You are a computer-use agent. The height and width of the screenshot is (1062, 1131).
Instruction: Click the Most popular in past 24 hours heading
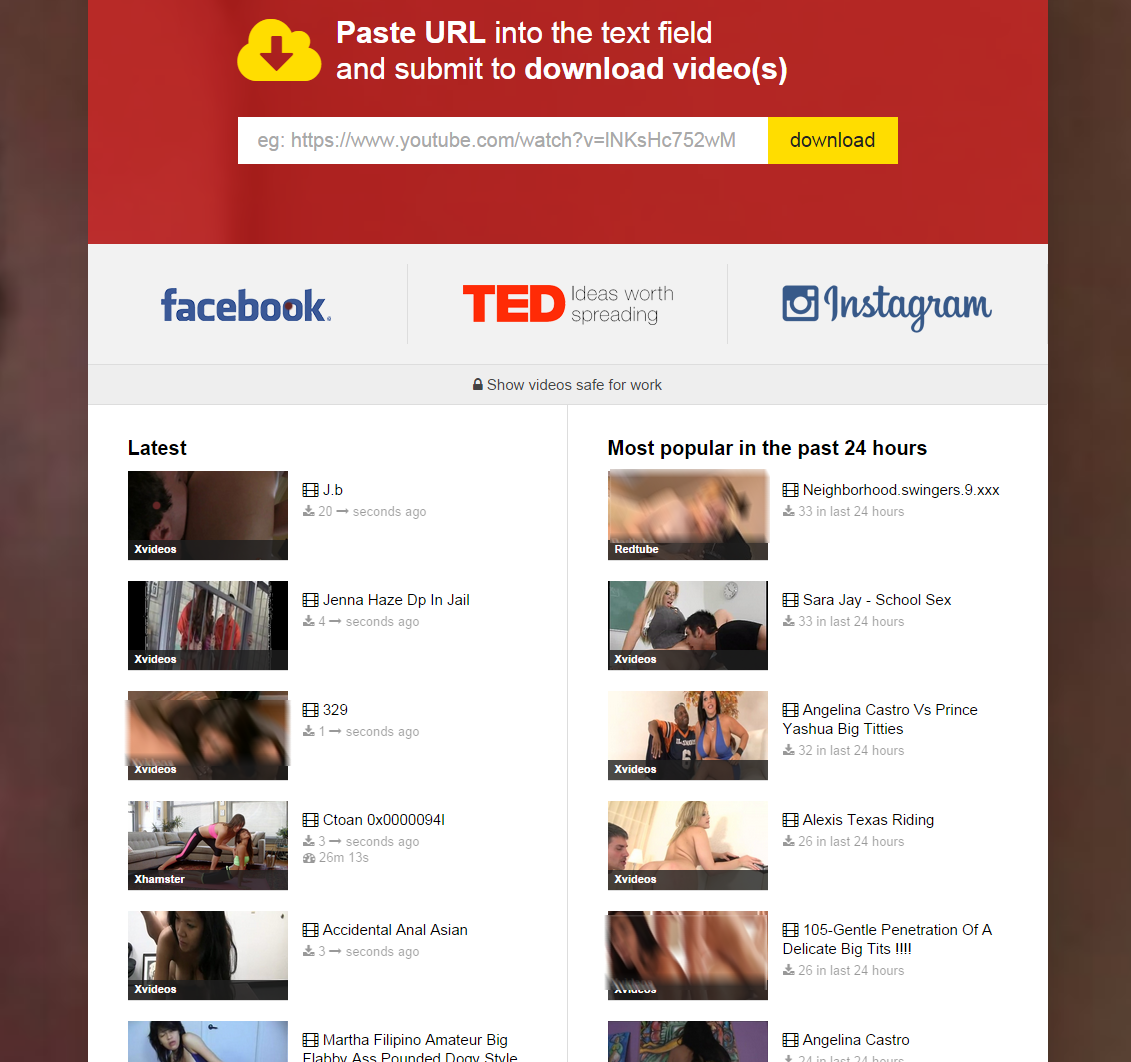[767, 448]
